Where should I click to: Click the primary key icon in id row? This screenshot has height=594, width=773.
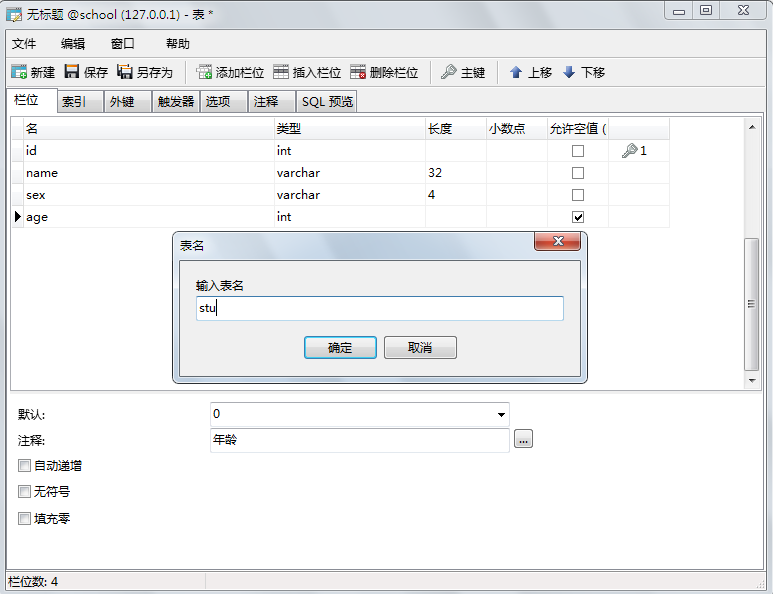coord(629,150)
